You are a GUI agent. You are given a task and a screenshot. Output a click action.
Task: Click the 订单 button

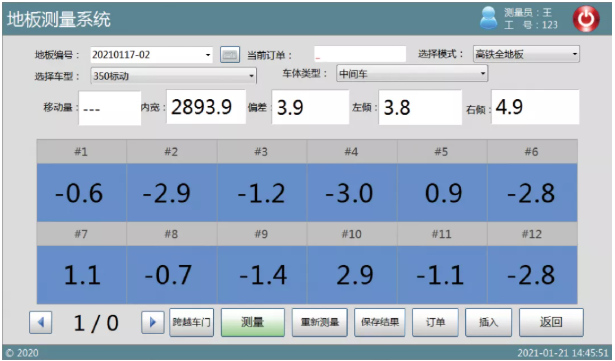point(435,323)
